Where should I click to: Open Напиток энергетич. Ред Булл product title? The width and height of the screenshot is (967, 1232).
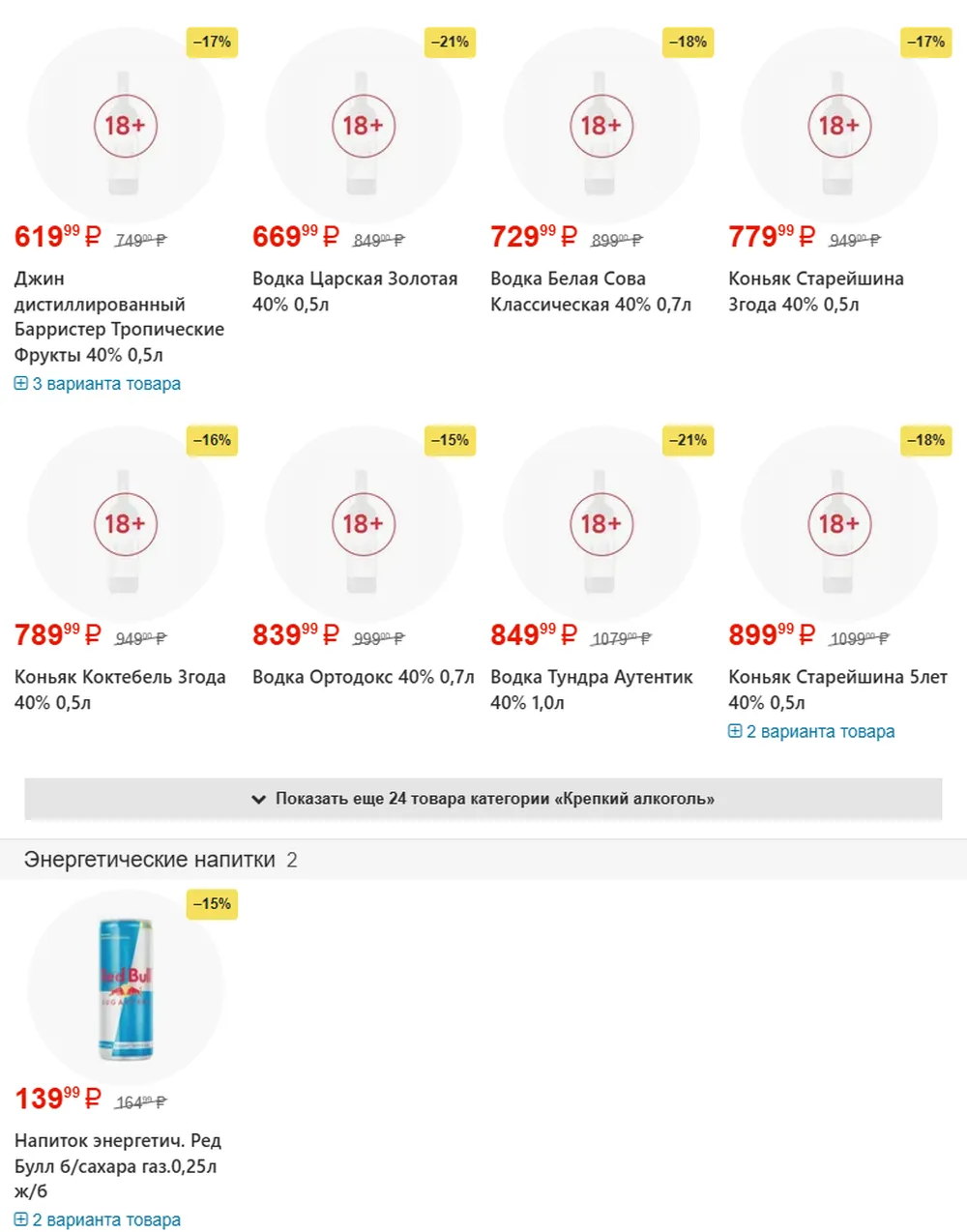click(118, 1166)
